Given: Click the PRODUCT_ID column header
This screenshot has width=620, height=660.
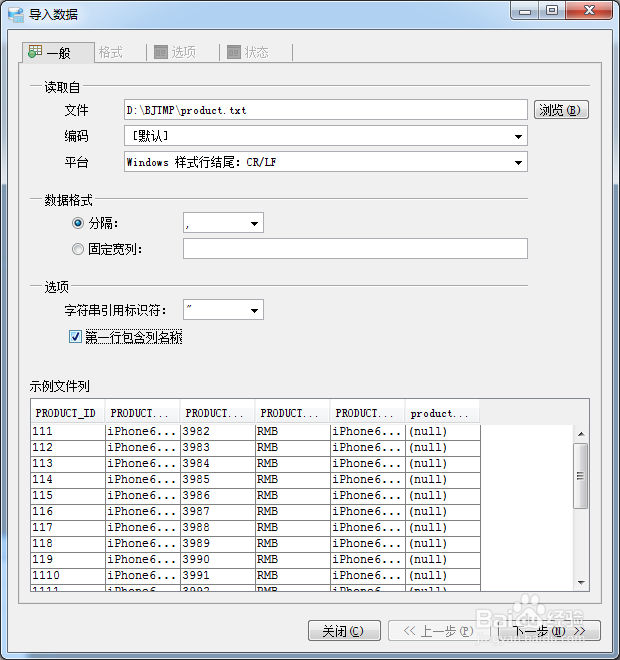Looking at the screenshot, I should coord(68,413).
